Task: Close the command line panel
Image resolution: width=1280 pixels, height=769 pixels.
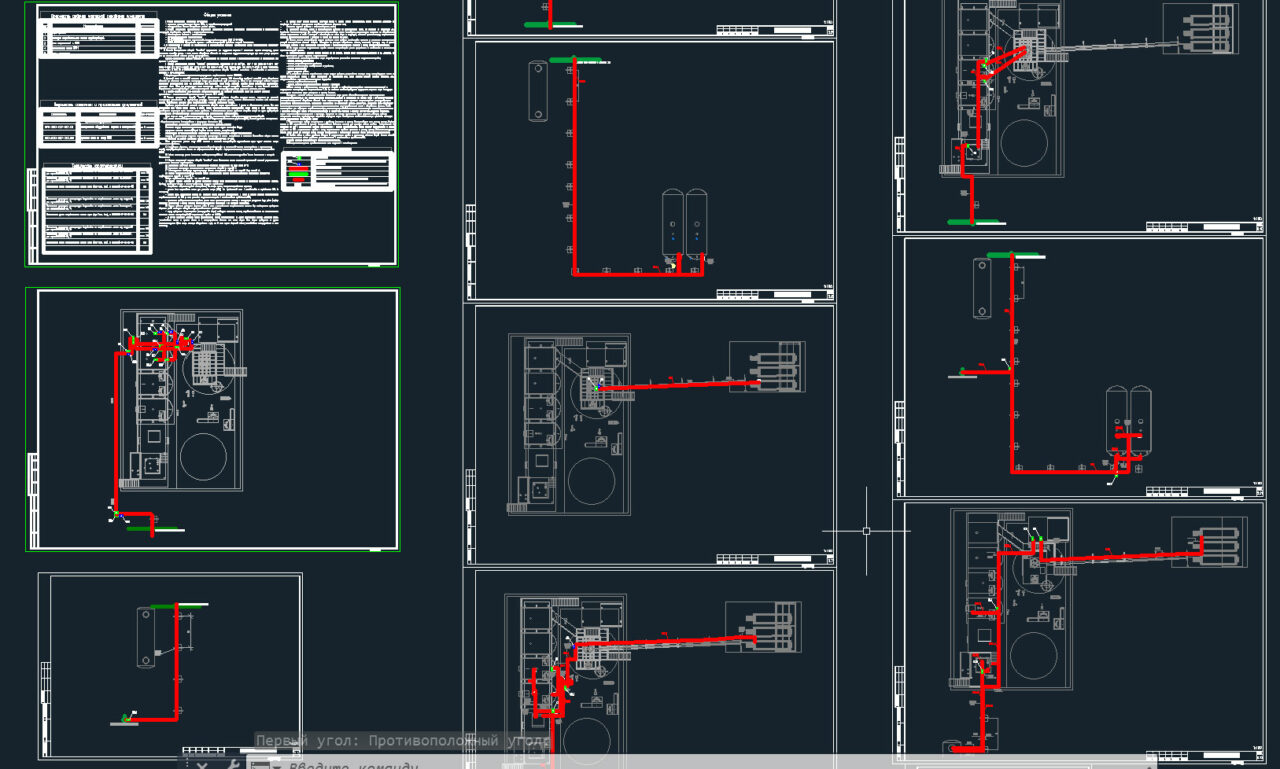Action: (202, 765)
